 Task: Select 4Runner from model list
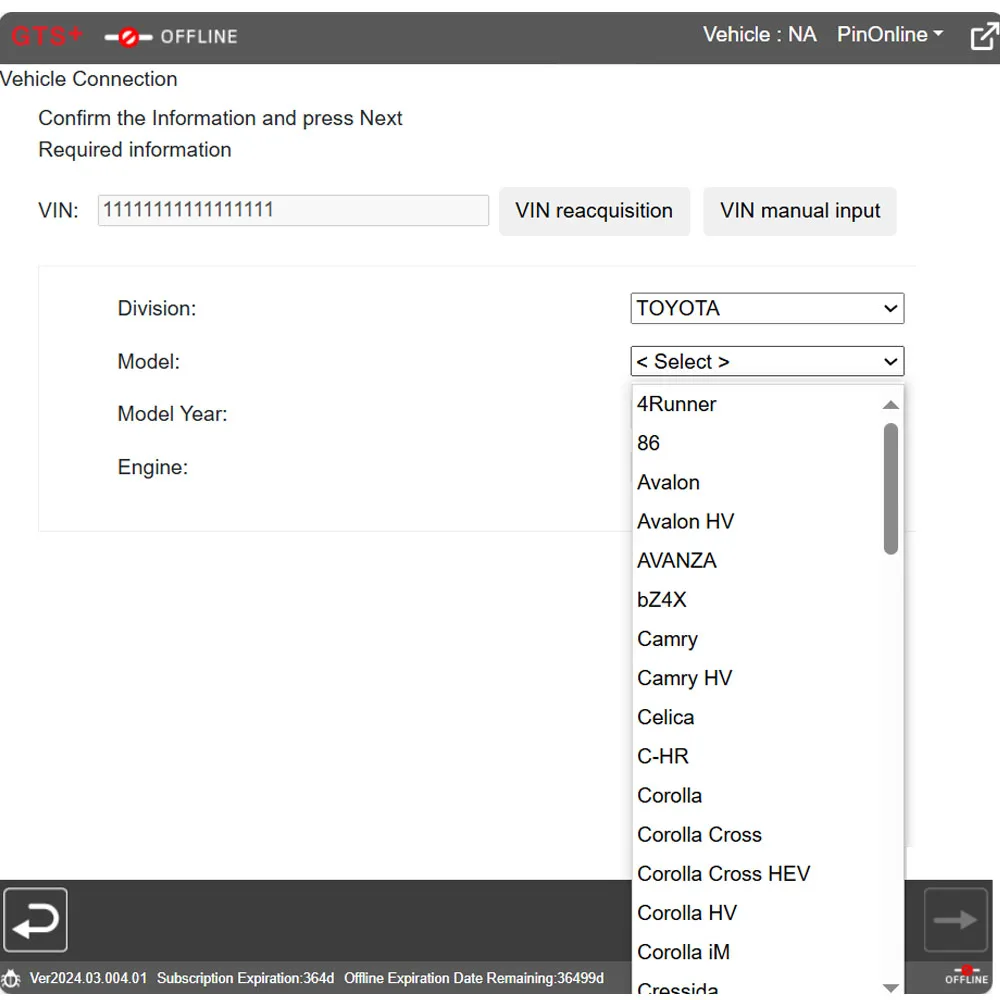pyautogui.click(x=758, y=404)
